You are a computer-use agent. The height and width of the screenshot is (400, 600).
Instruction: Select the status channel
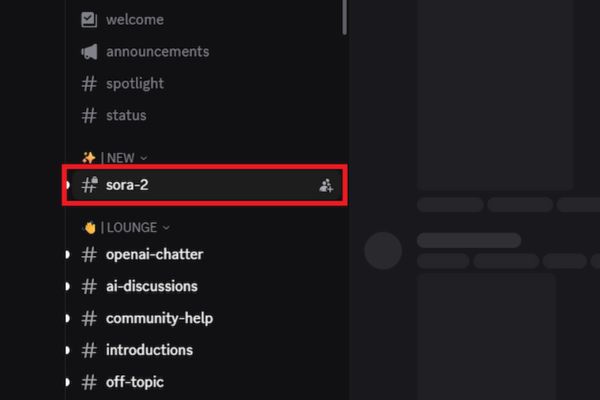click(x=126, y=115)
